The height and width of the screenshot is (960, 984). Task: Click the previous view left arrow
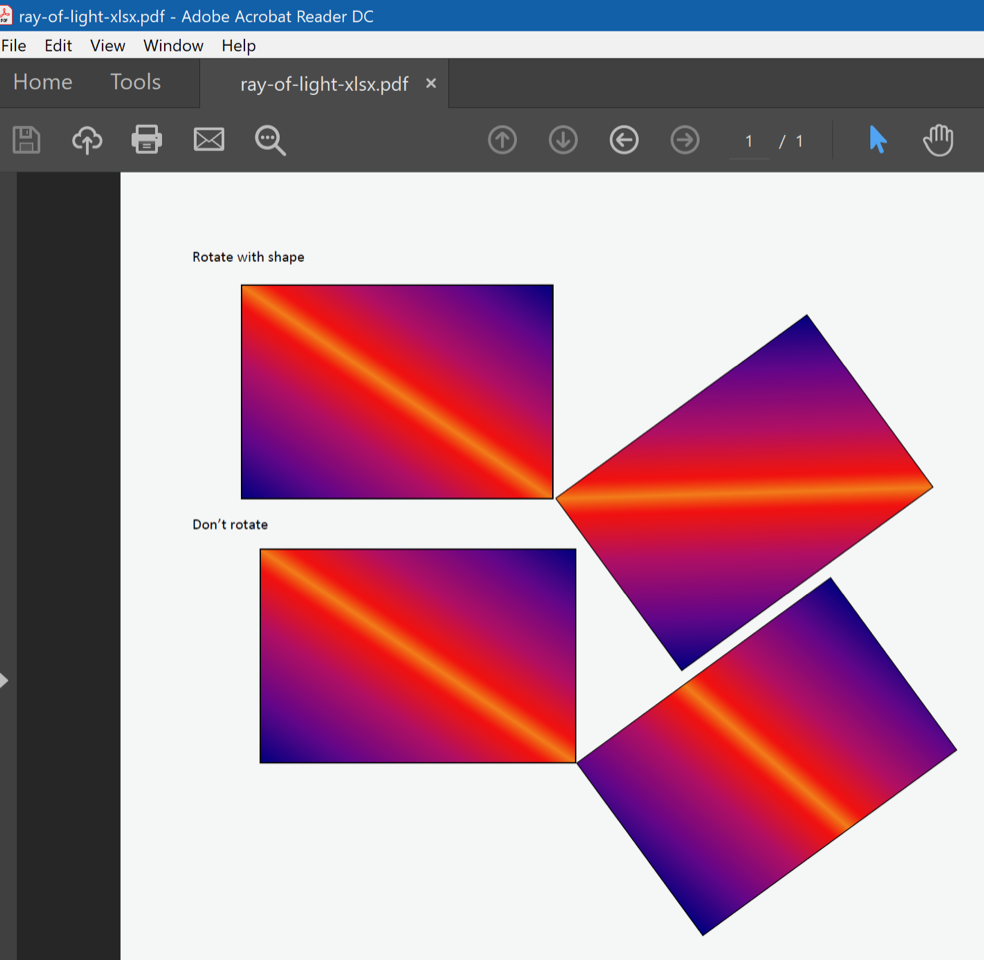pos(624,140)
